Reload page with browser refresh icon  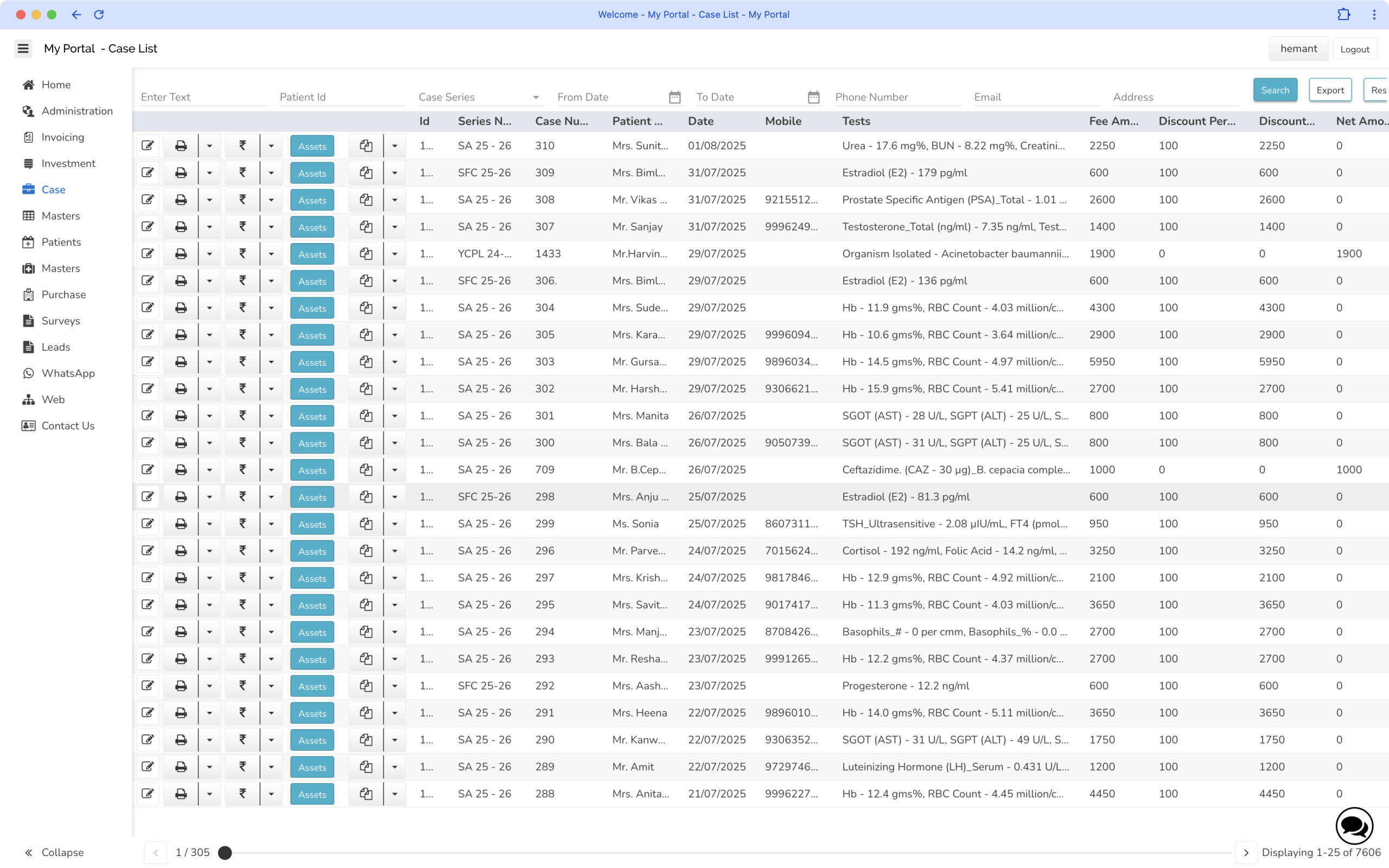[x=99, y=14]
